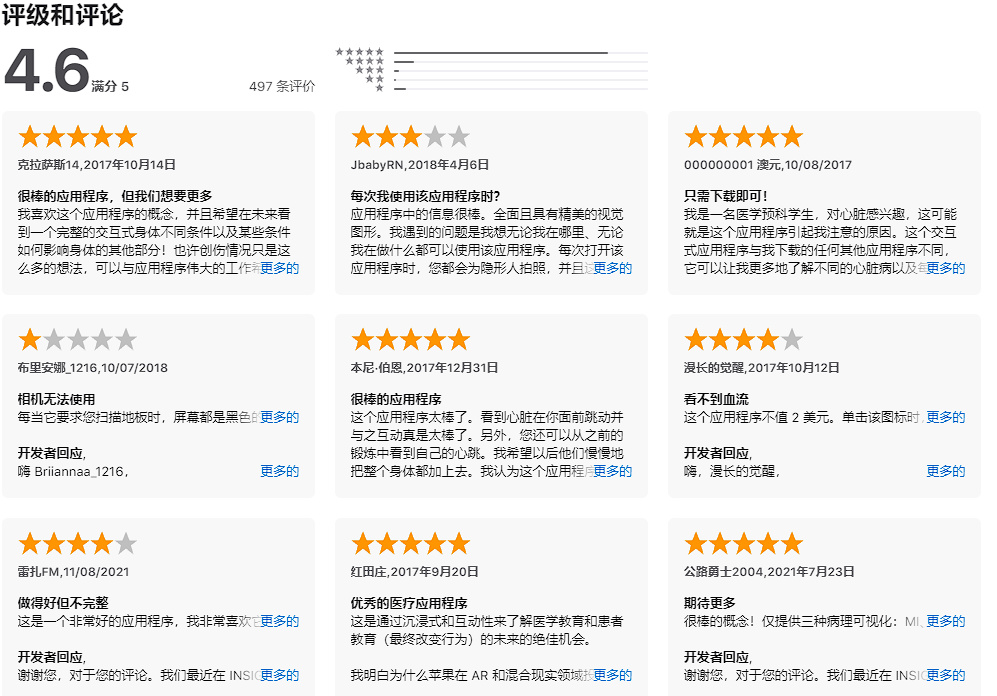Show more of the 看不到血流 review

click(945, 417)
